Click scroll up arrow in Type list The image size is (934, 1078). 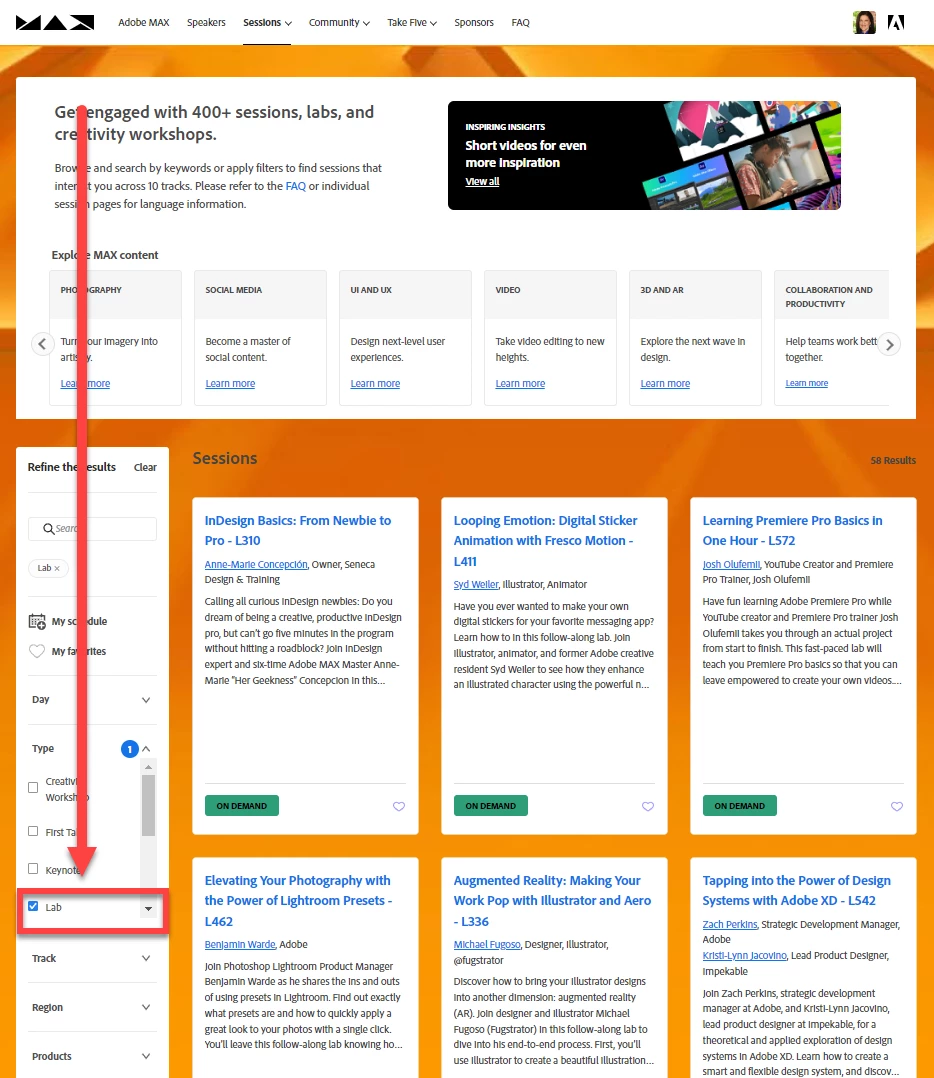point(148,767)
